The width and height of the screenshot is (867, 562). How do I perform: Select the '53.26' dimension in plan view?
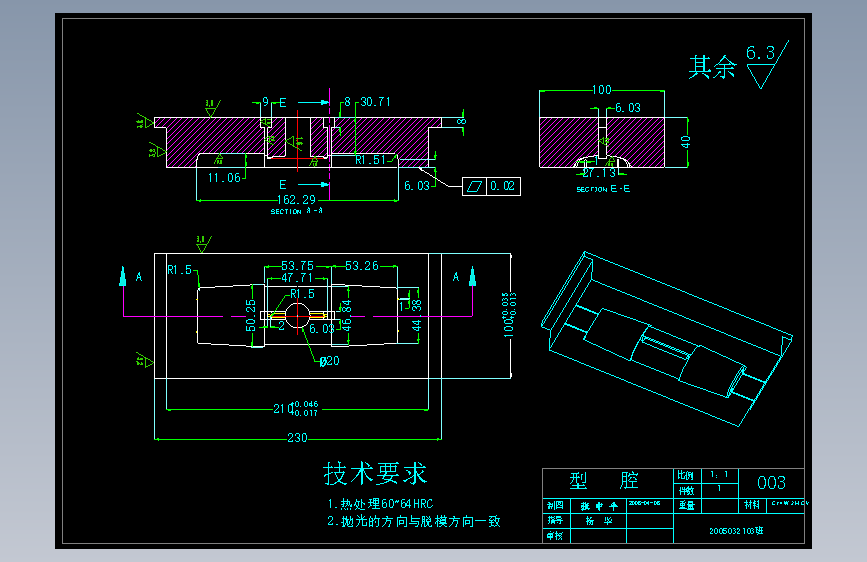(362, 266)
